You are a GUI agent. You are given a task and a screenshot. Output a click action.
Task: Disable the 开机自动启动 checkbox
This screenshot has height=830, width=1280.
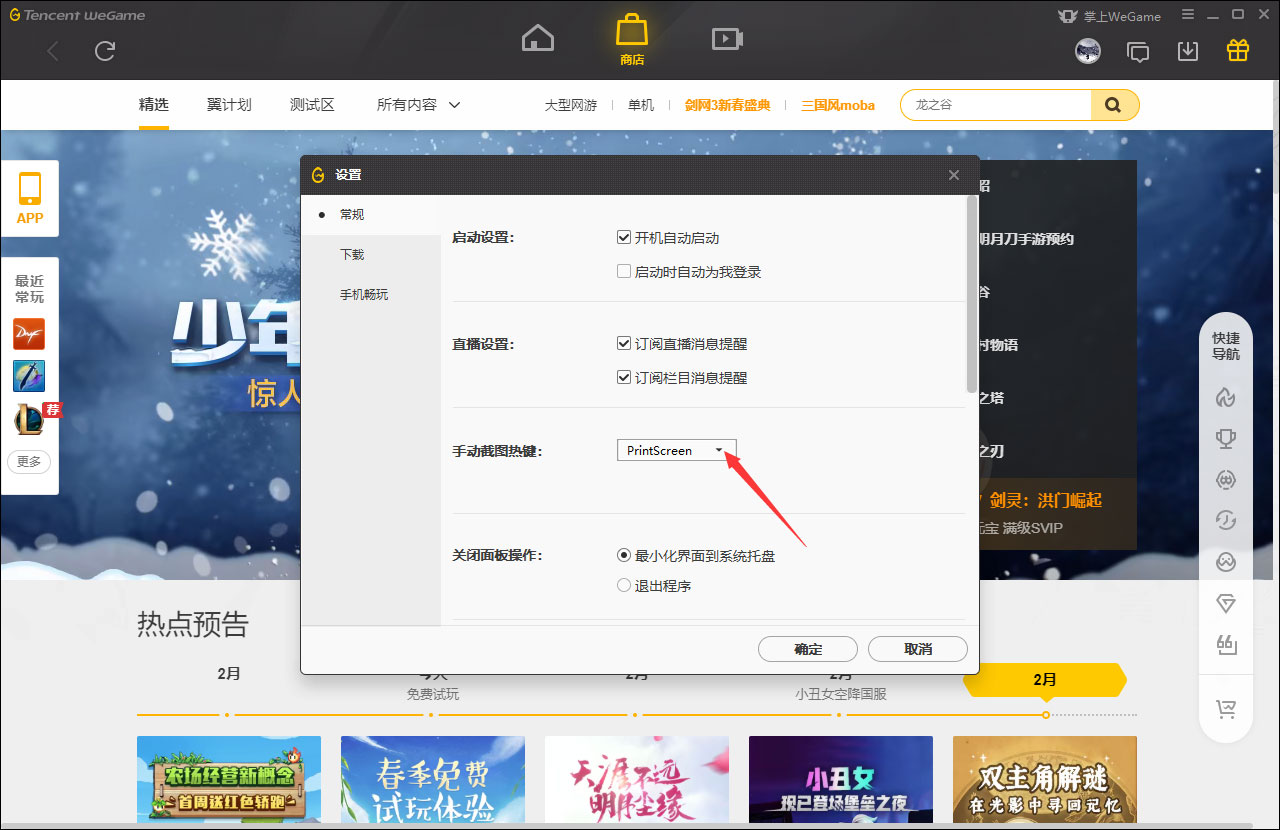pyautogui.click(x=624, y=237)
